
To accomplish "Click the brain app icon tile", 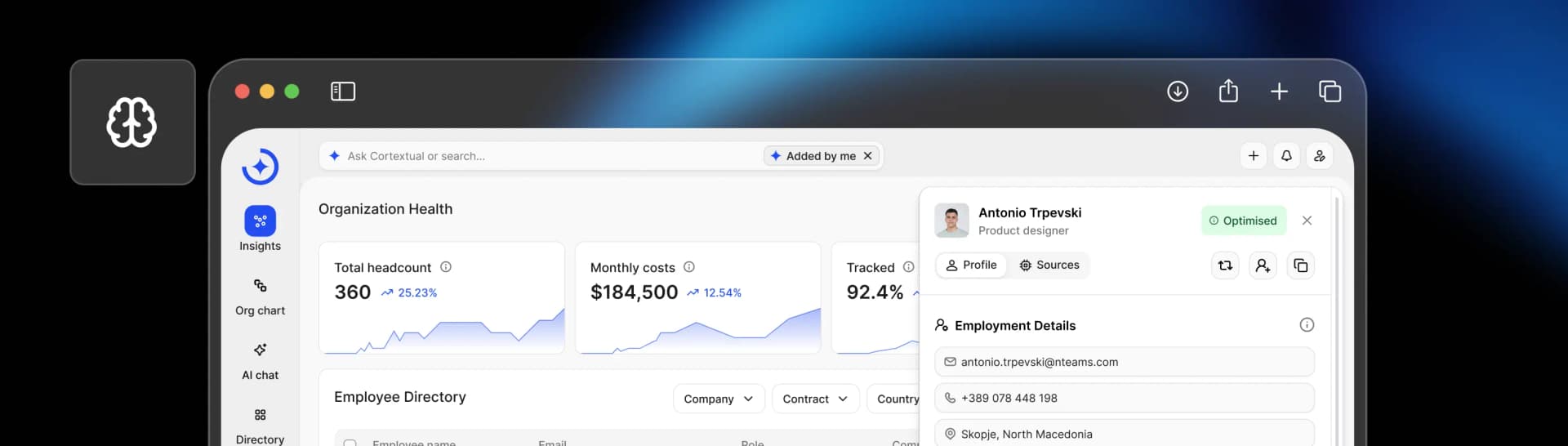I will pos(132,123).
